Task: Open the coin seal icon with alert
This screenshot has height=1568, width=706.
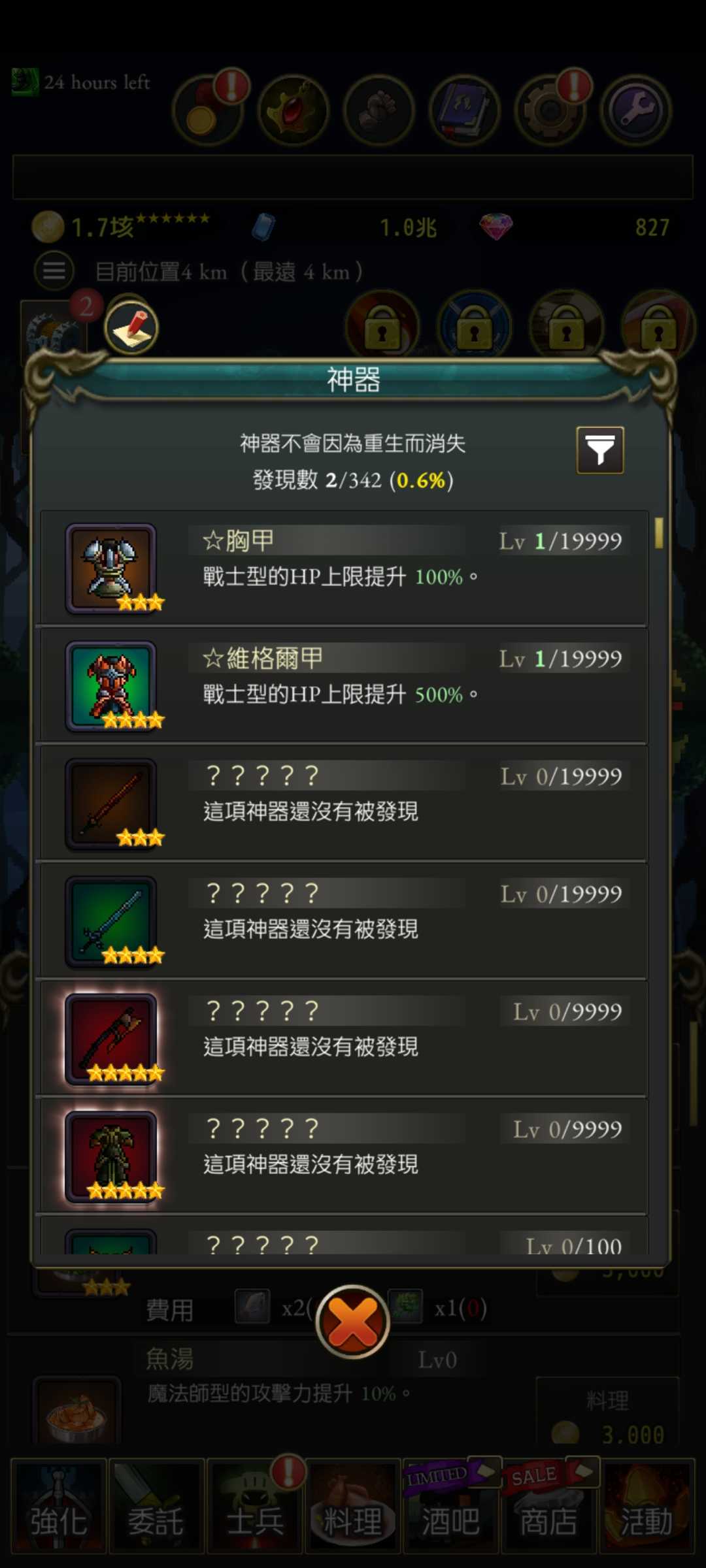Action: (208, 110)
